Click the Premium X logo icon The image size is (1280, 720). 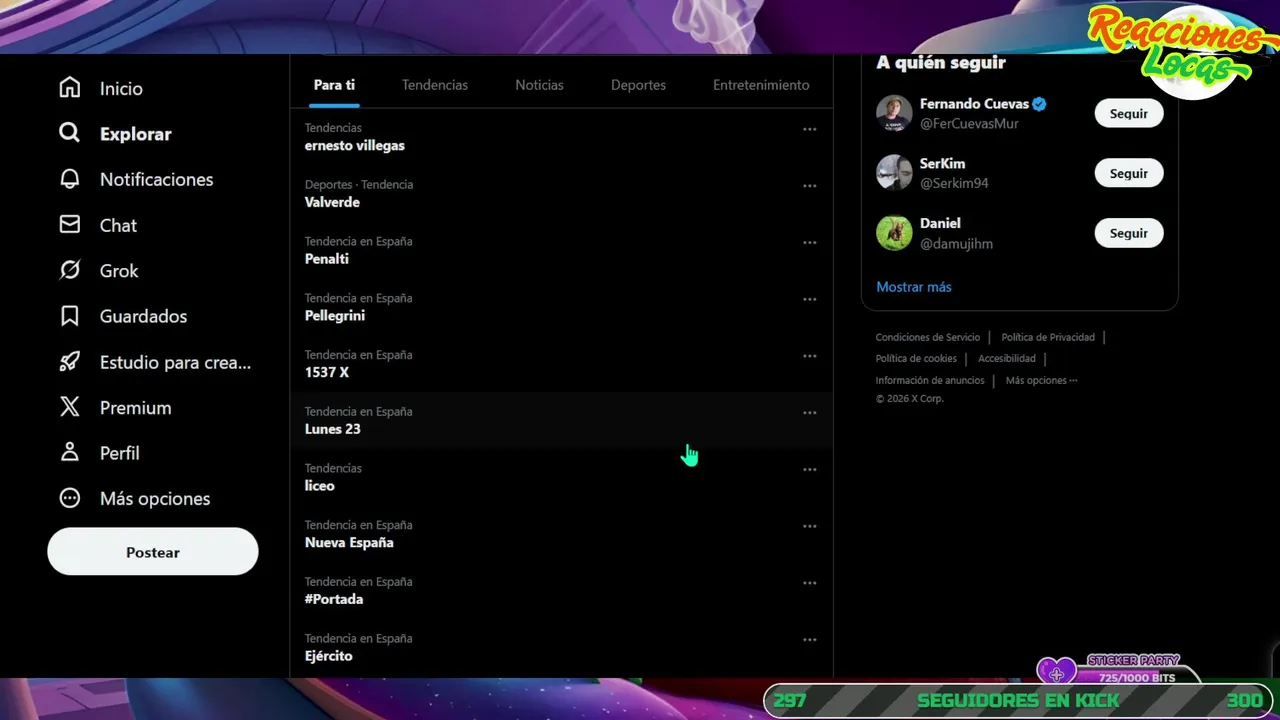pos(69,407)
